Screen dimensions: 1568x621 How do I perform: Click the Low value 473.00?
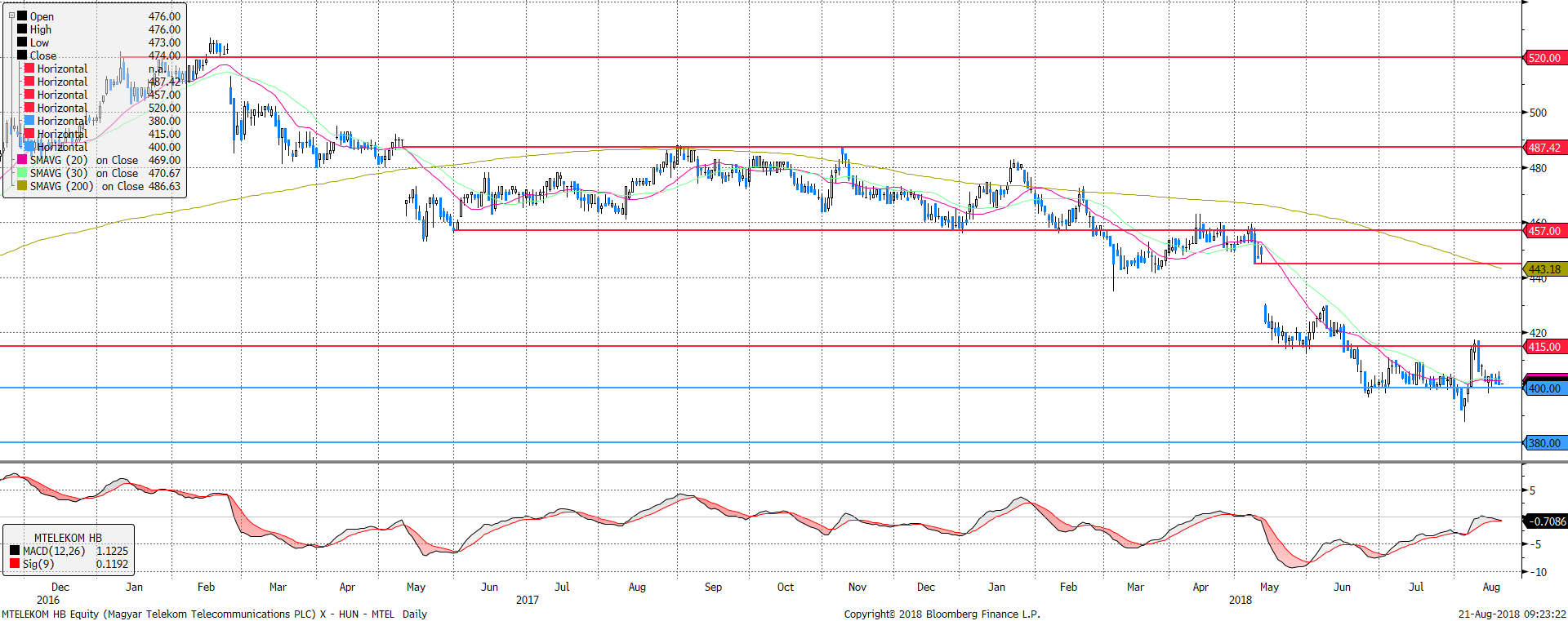(164, 42)
